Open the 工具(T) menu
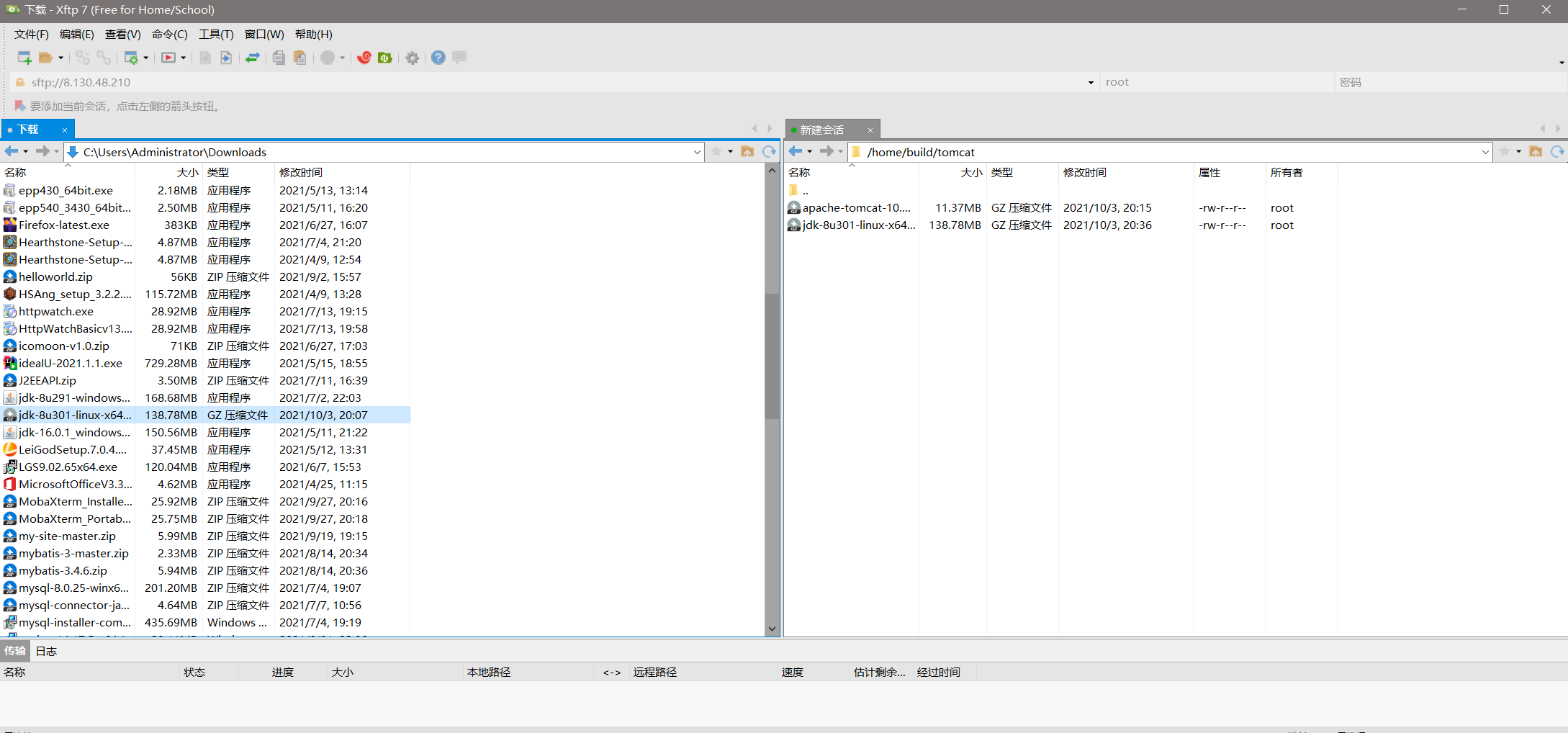 click(216, 35)
